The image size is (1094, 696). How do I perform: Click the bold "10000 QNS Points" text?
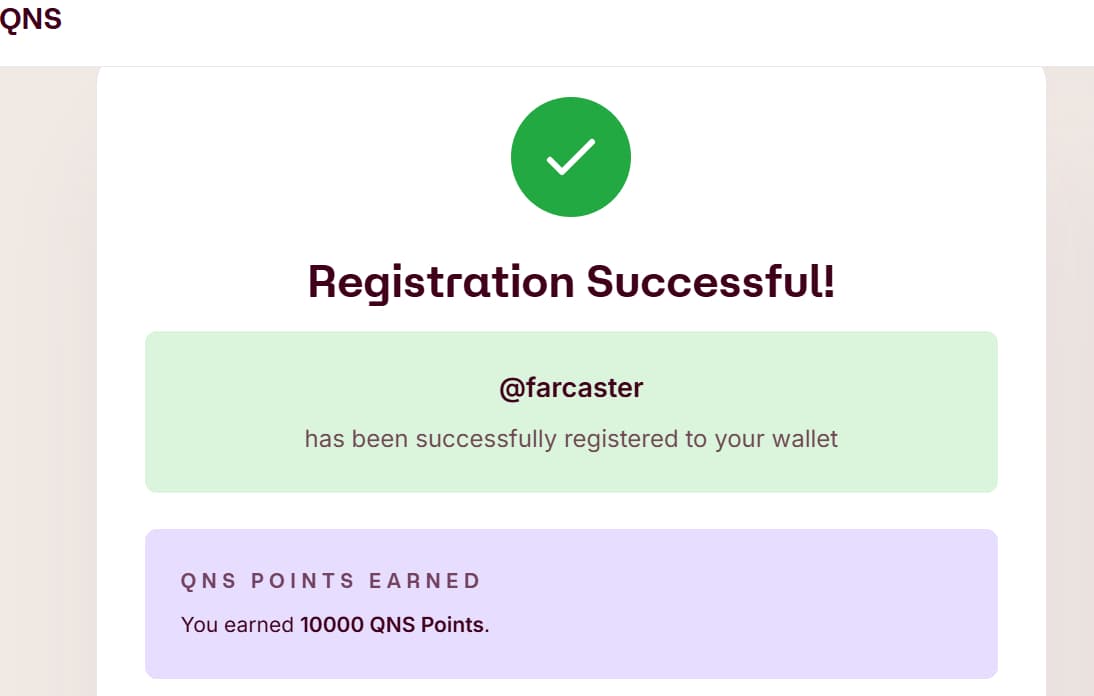click(392, 626)
